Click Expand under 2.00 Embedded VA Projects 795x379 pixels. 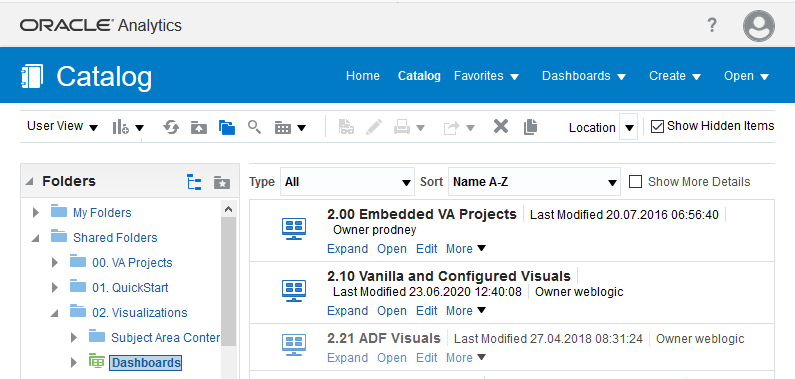pyautogui.click(x=347, y=249)
